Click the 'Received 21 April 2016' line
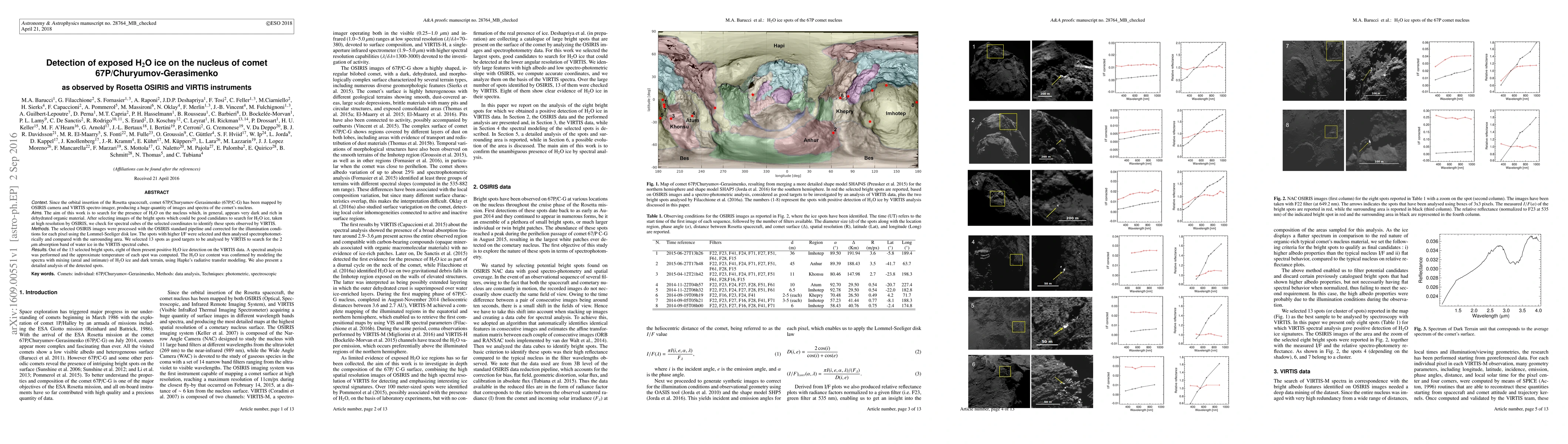The image size is (1568, 444). (x=156, y=178)
